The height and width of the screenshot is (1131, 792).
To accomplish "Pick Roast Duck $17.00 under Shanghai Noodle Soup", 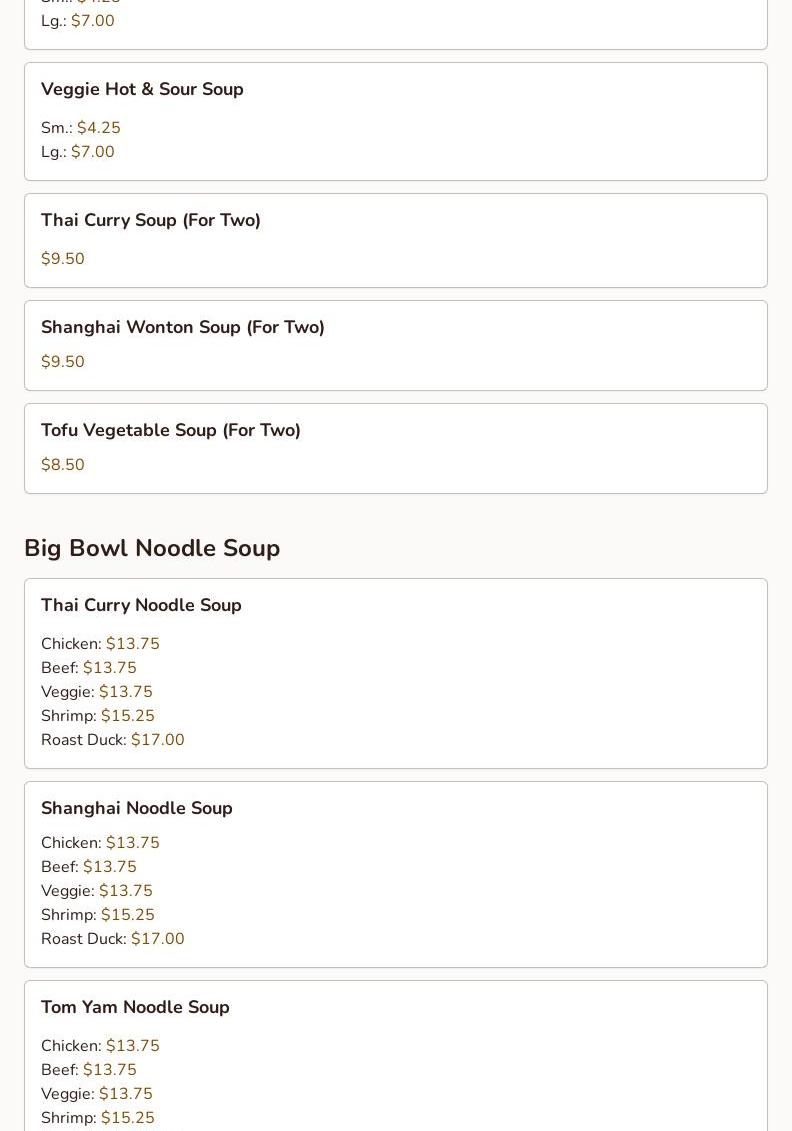I will point(113,938).
